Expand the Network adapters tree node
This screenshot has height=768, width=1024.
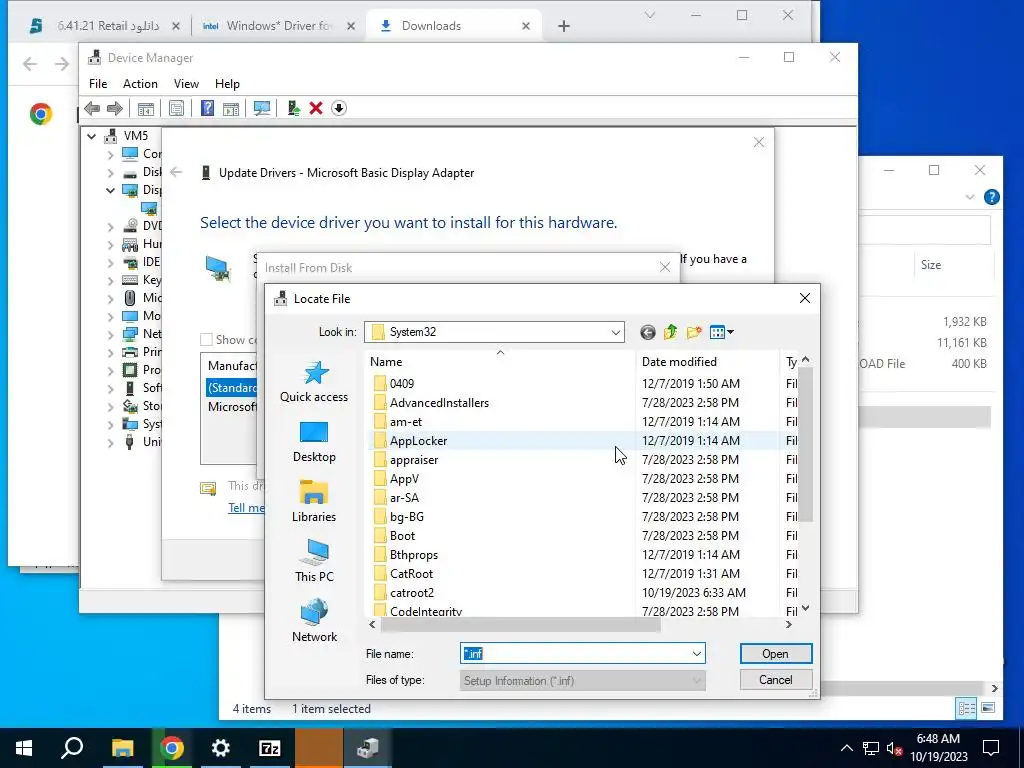tap(110, 334)
